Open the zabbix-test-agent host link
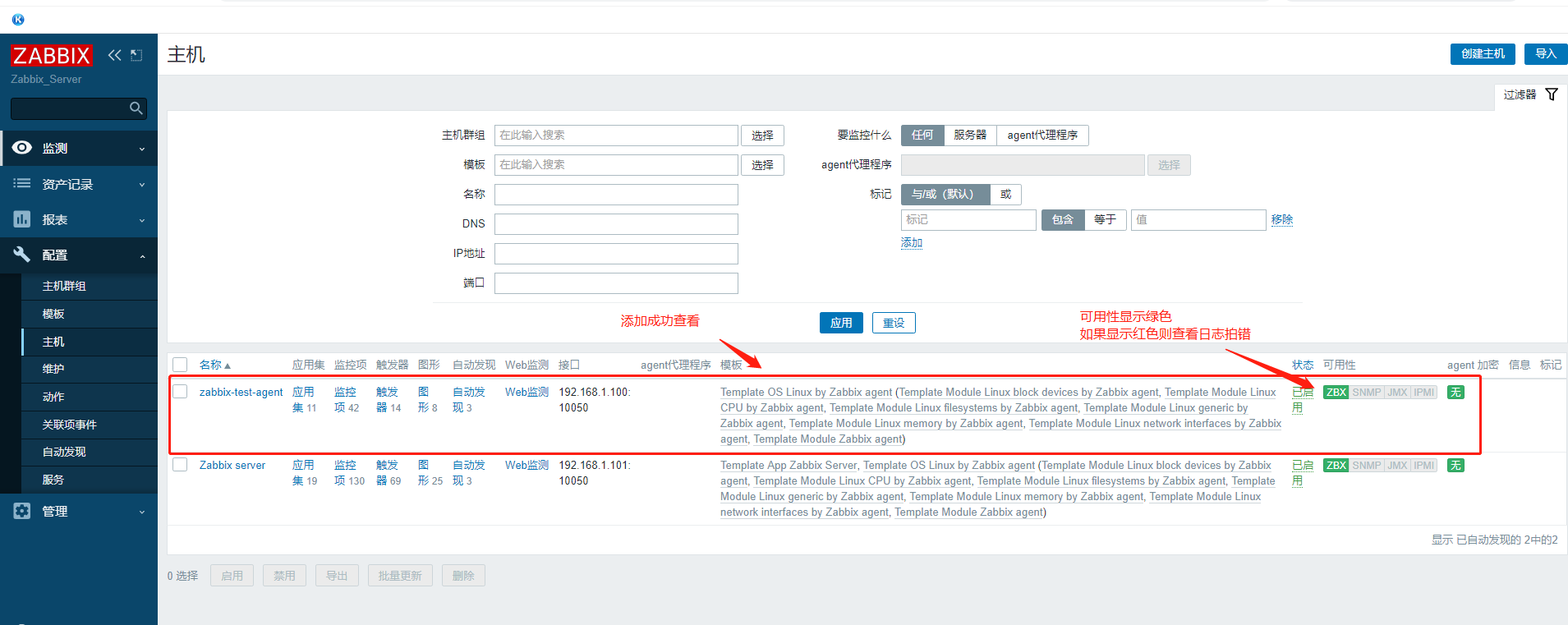The image size is (1568, 625). tap(241, 393)
